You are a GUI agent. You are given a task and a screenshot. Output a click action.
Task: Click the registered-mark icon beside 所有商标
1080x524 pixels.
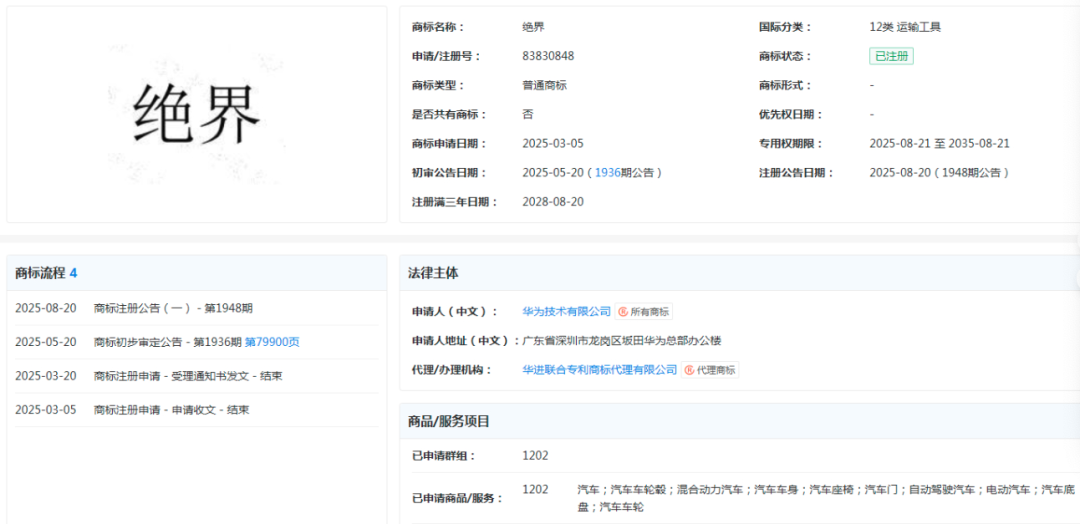[x=622, y=312]
